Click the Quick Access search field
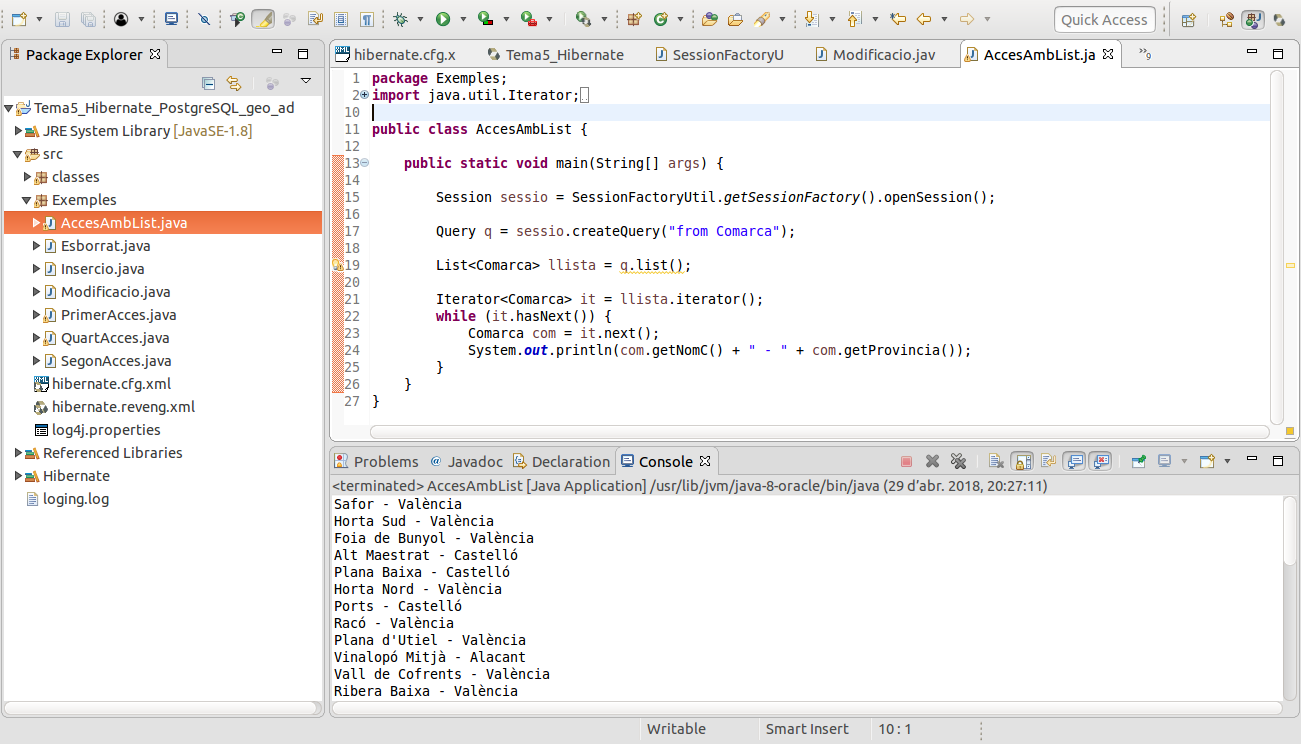 tap(1104, 19)
